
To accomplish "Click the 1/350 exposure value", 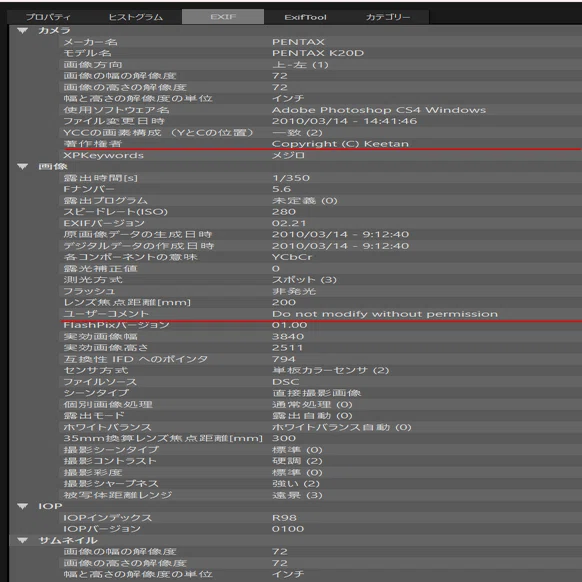I will 291,178.
